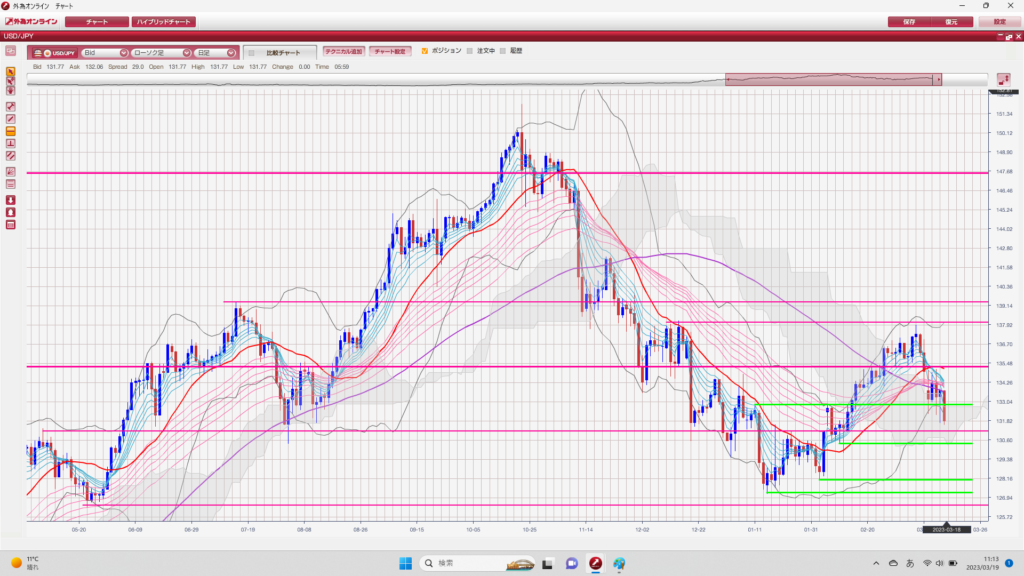Image resolution: width=1024 pixels, height=576 pixels.
Task: Select the vertical line marker tool
Action: (x=10, y=144)
